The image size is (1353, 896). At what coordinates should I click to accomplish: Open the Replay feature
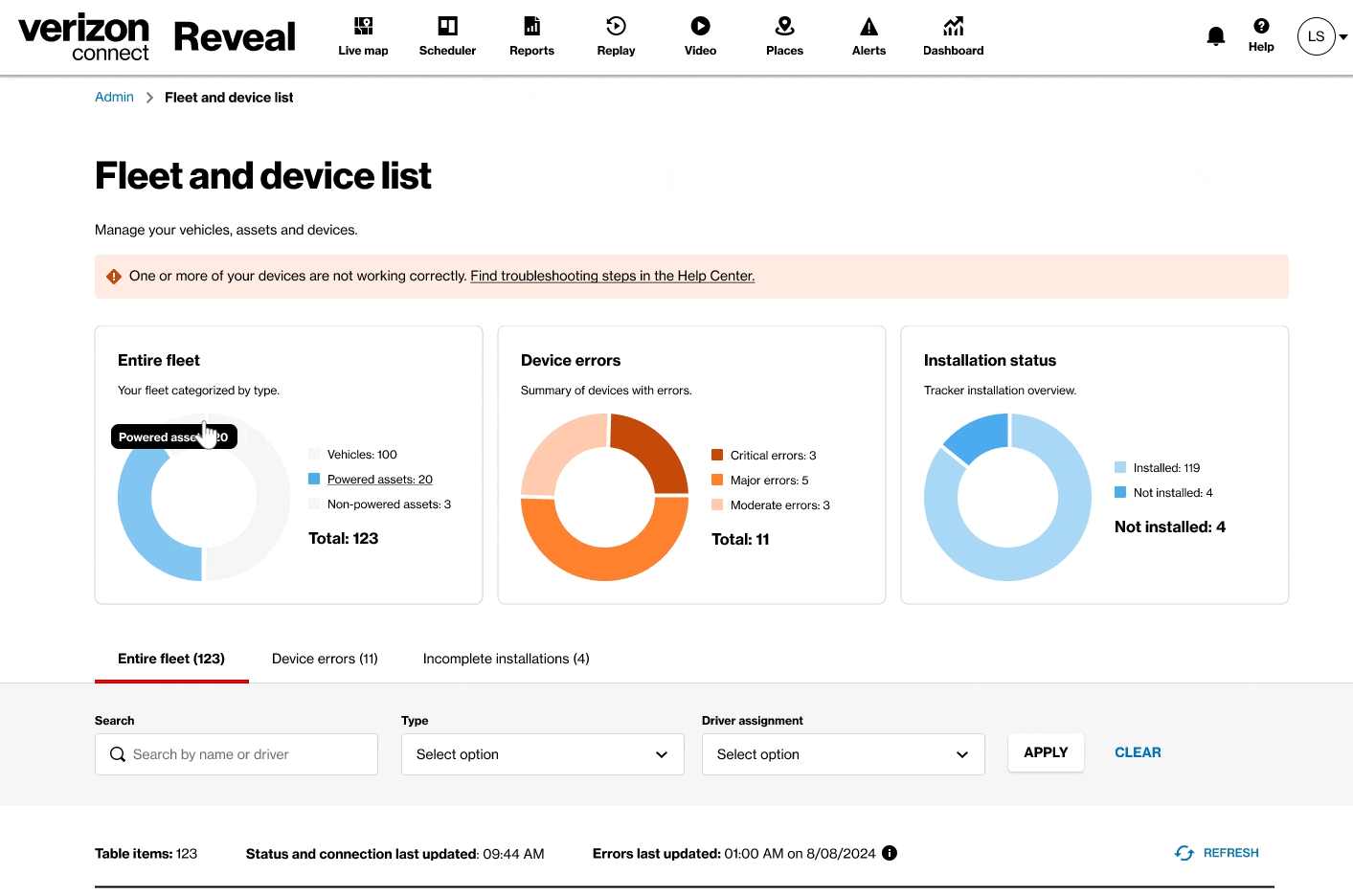click(x=616, y=36)
